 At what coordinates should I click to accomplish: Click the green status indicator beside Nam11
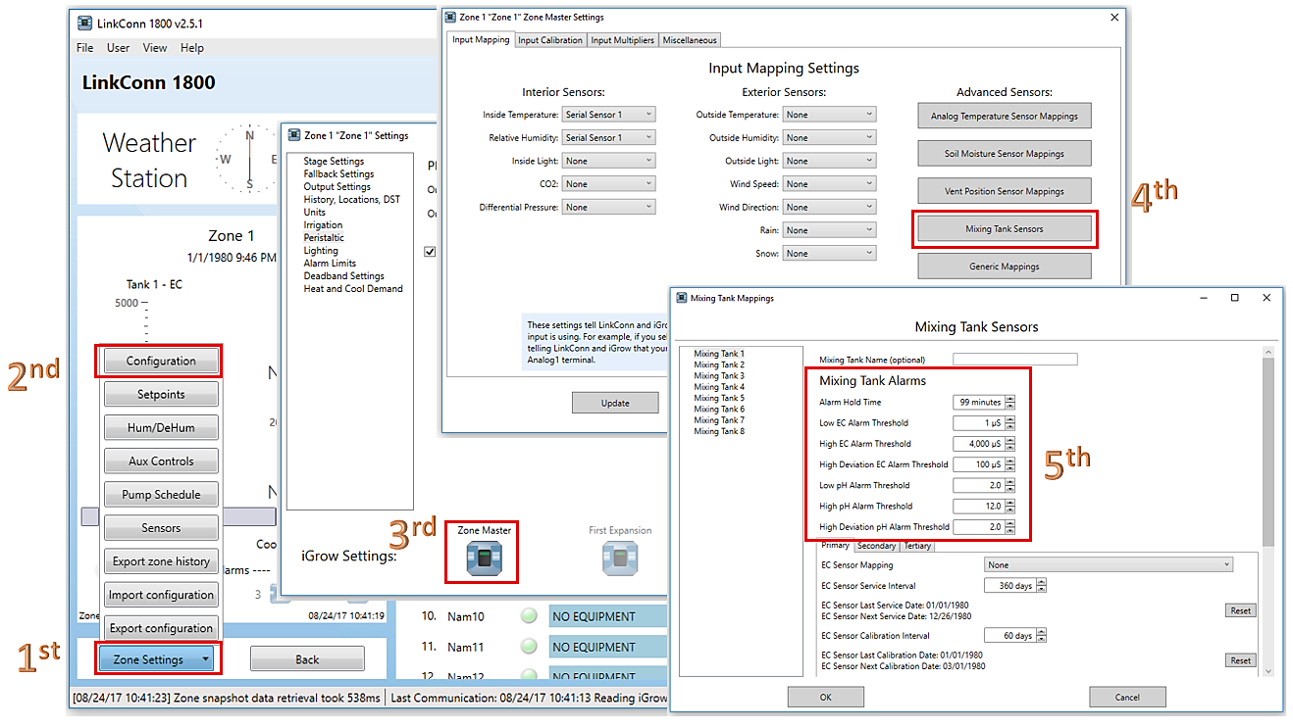tap(528, 647)
